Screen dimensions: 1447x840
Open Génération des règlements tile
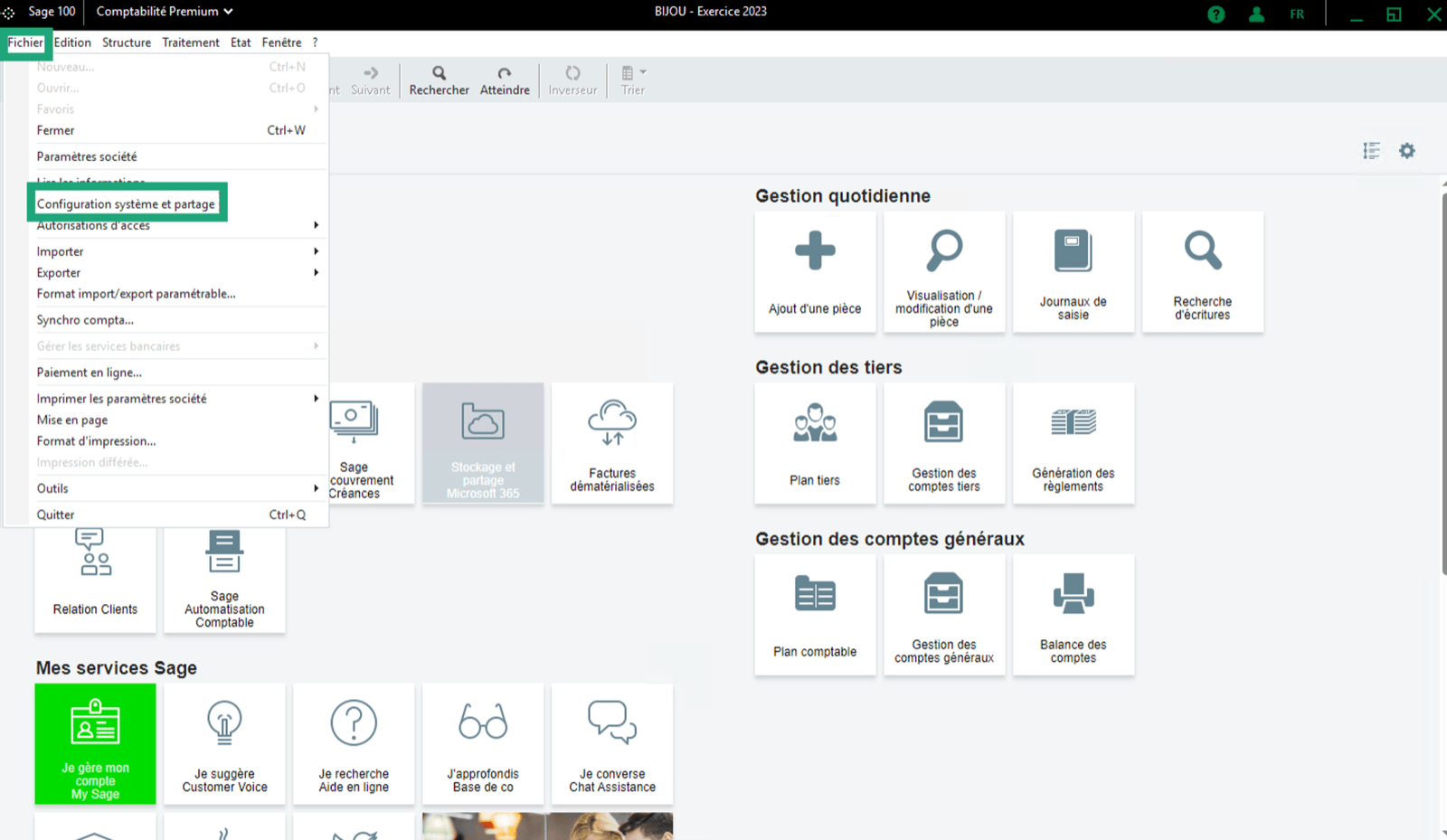tap(1073, 443)
